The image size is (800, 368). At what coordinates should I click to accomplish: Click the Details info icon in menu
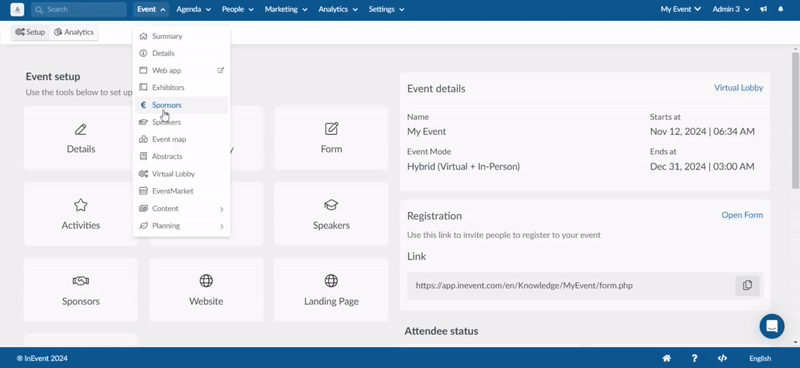143,53
